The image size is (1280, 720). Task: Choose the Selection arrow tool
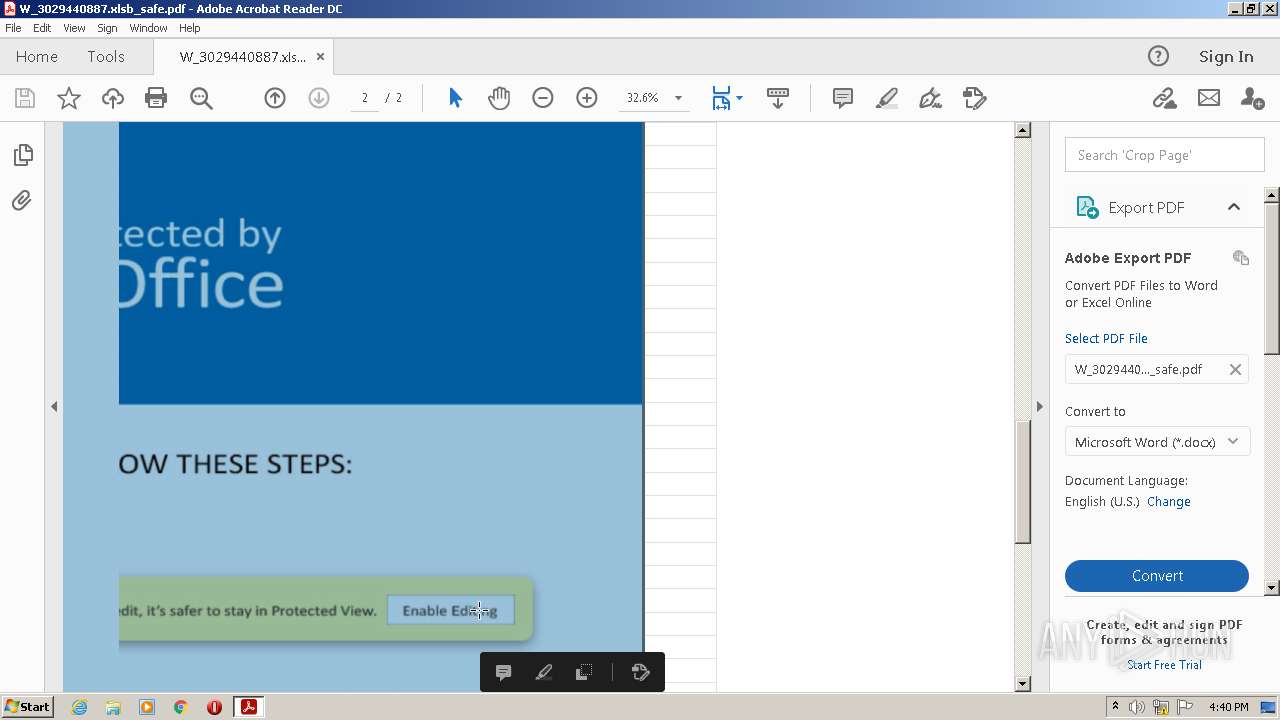click(456, 98)
